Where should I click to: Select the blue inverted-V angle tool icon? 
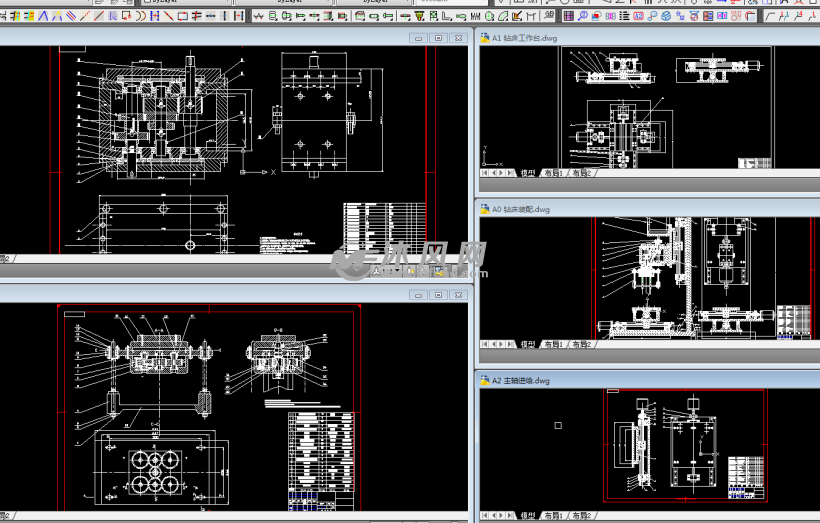(43, 16)
